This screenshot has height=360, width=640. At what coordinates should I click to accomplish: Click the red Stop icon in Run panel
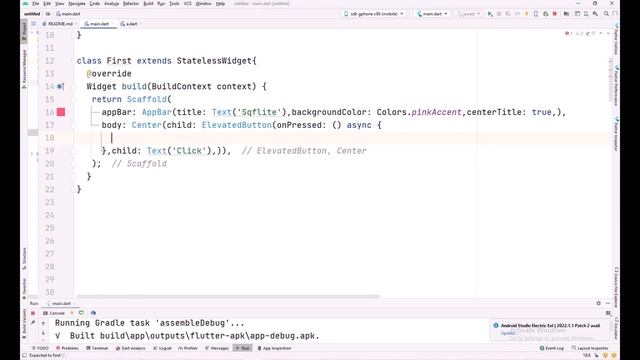[33, 313]
